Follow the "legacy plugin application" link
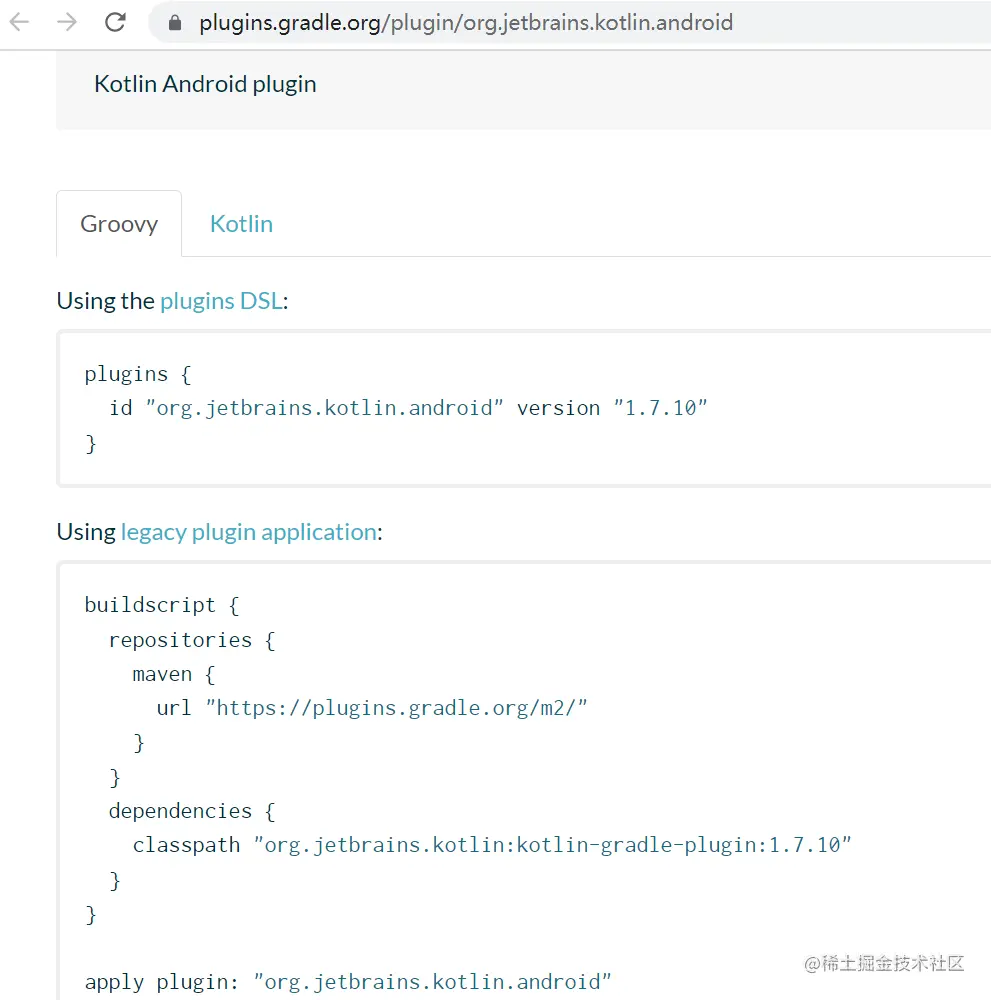This screenshot has height=1000, width=991. pyautogui.click(x=248, y=532)
